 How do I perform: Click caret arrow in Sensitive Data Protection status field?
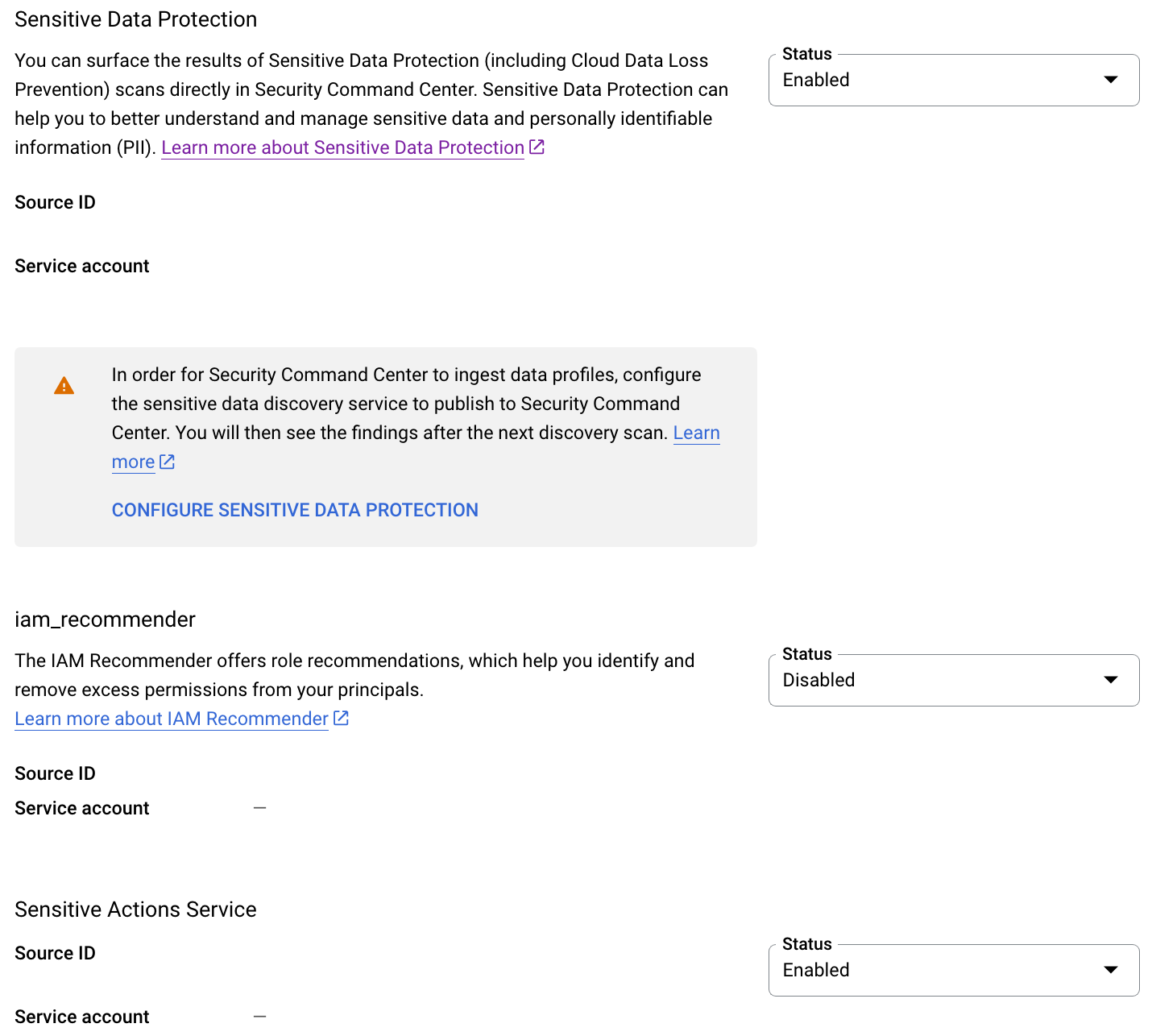click(x=1111, y=80)
